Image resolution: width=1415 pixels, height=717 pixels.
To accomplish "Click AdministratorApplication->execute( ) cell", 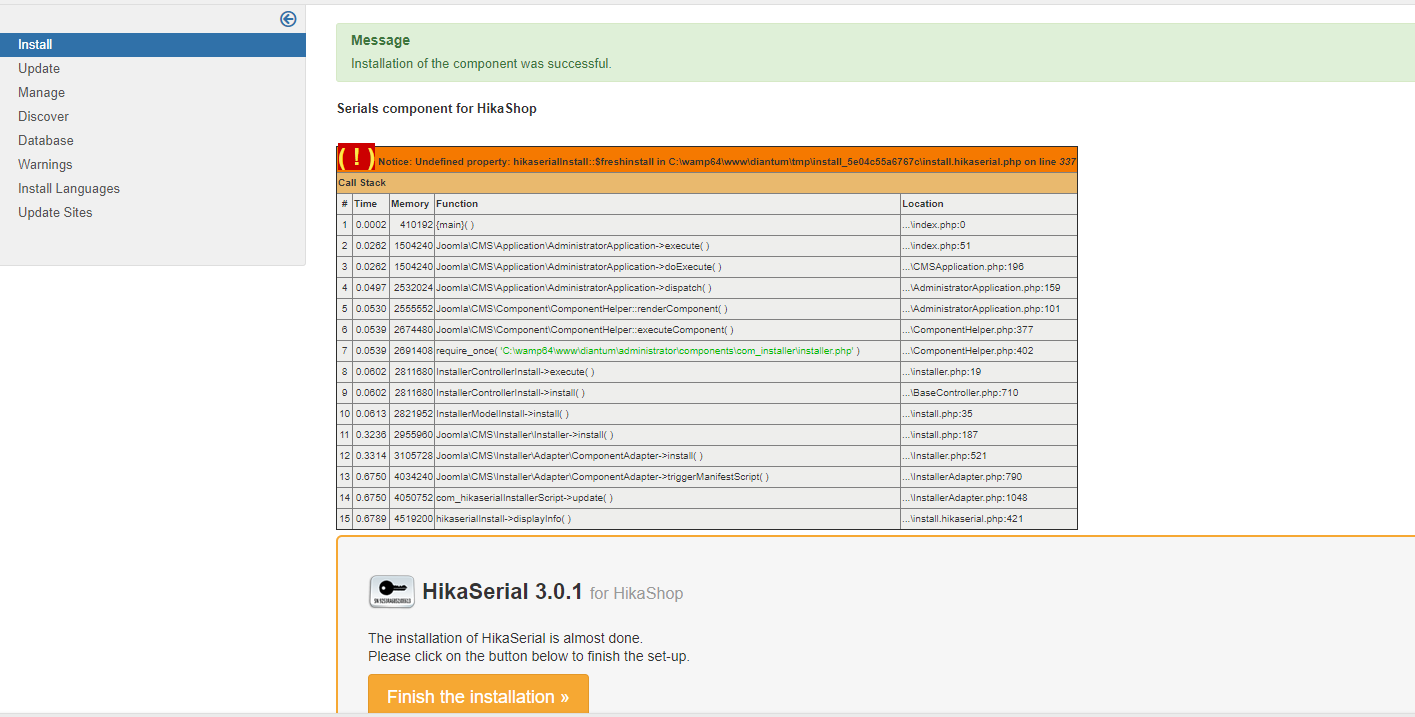I will click(667, 246).
